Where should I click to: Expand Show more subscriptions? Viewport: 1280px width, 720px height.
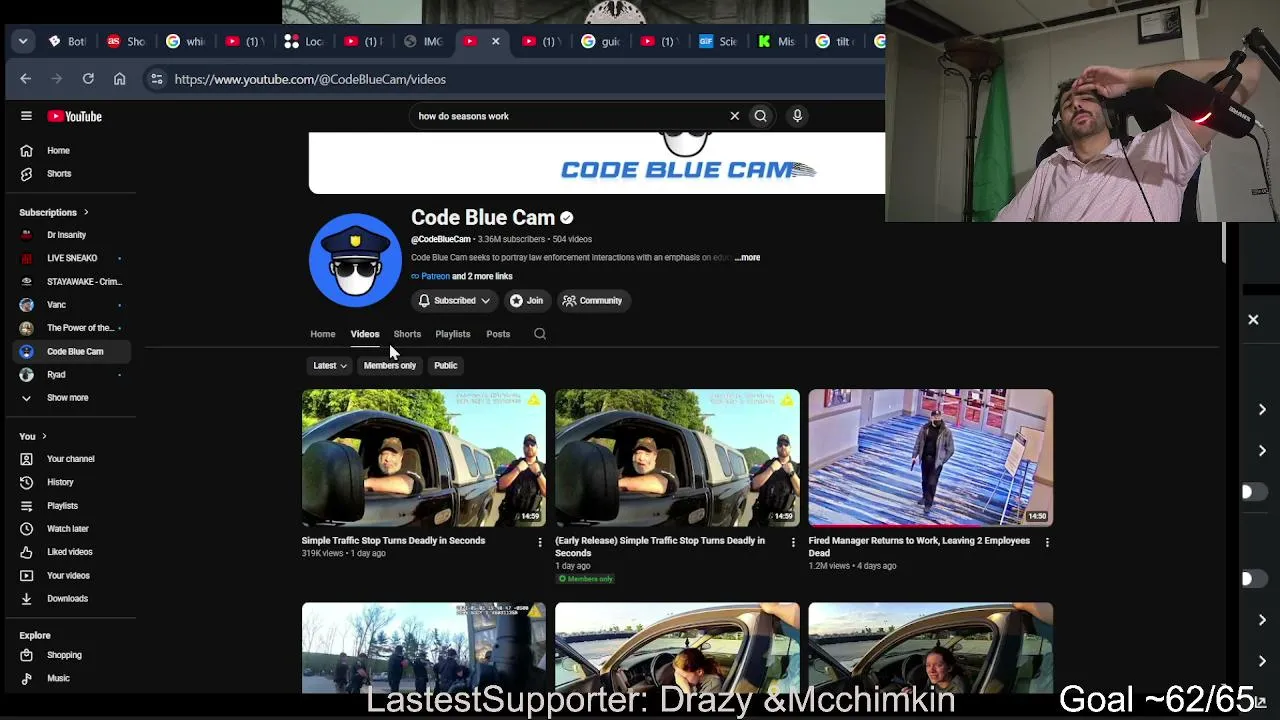67,398
